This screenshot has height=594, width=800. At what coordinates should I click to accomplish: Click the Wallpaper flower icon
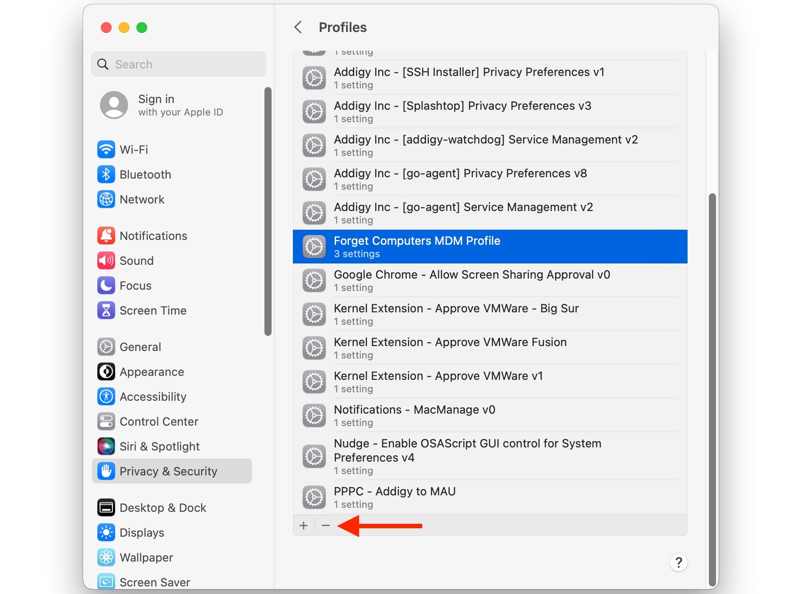(106, 557)
